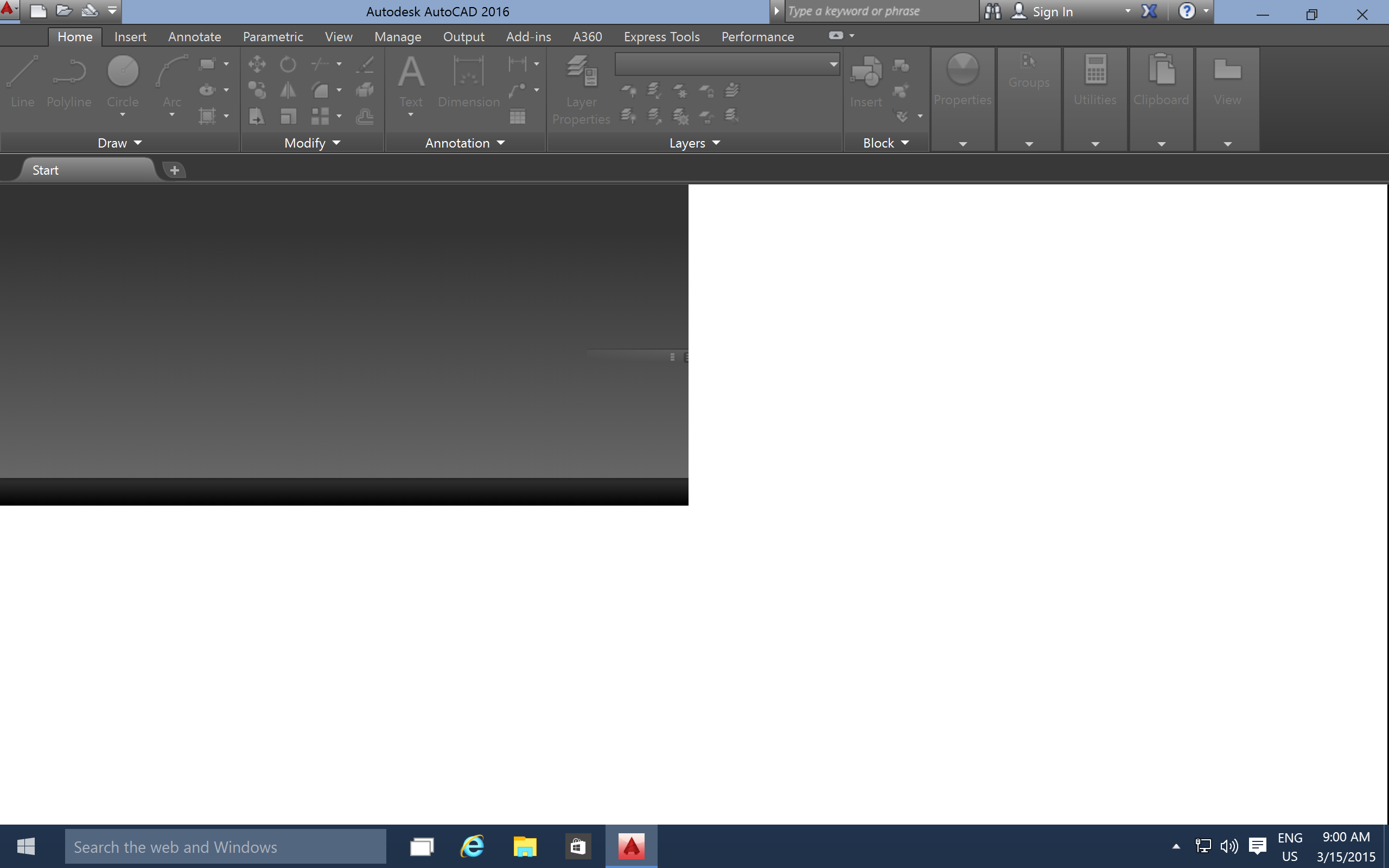Open Layer Properties manager
1389x868 pixels.
[581, 90]
